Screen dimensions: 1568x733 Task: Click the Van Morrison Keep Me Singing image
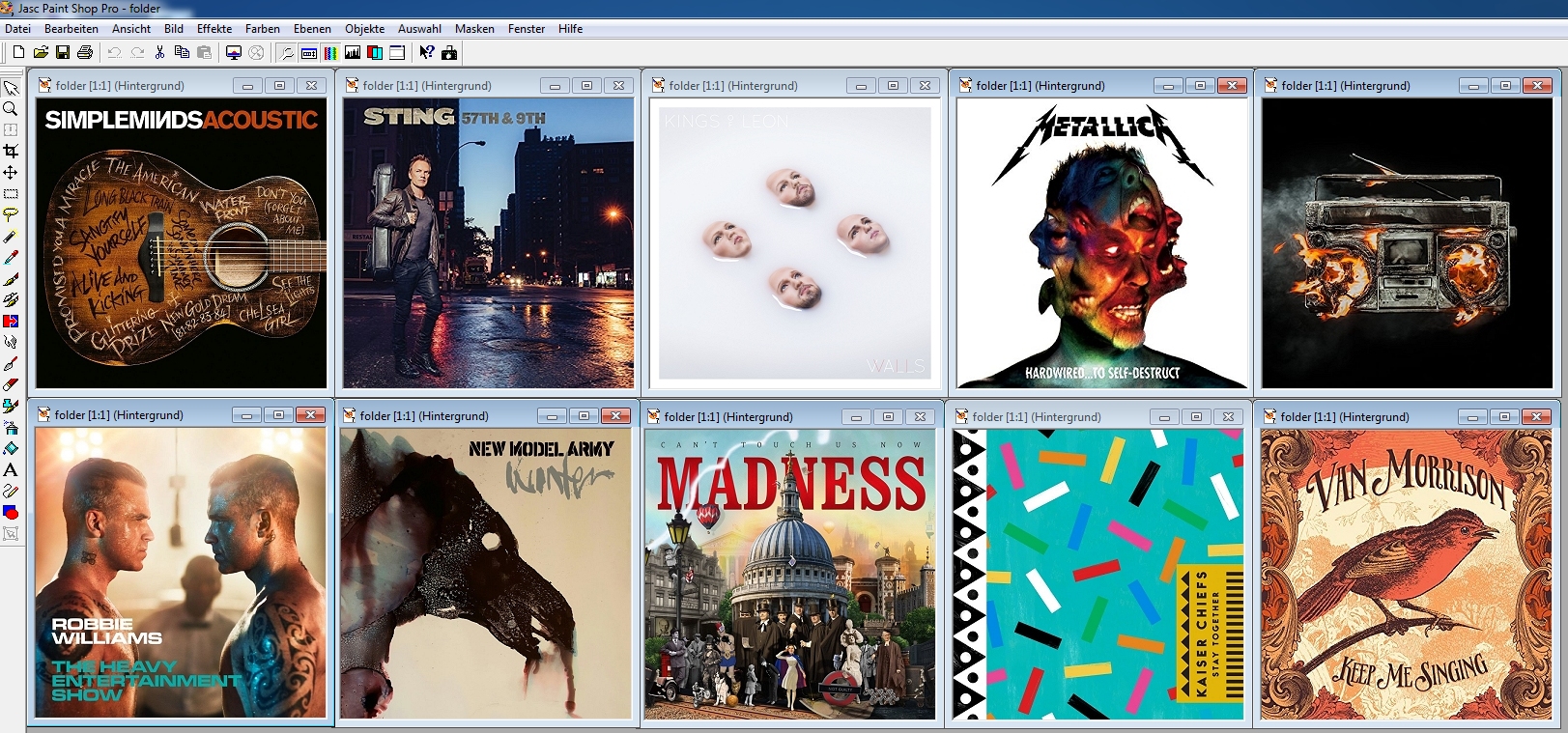[x=1407, y=575]
